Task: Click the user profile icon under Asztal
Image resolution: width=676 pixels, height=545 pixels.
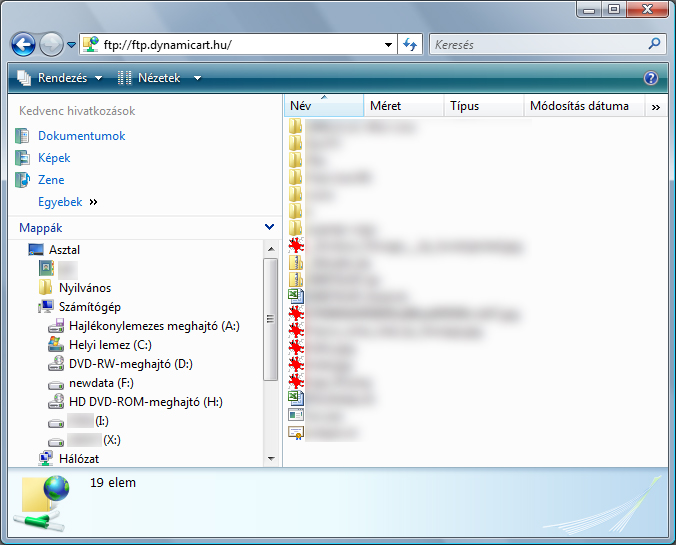Action: tap(46, 268)
